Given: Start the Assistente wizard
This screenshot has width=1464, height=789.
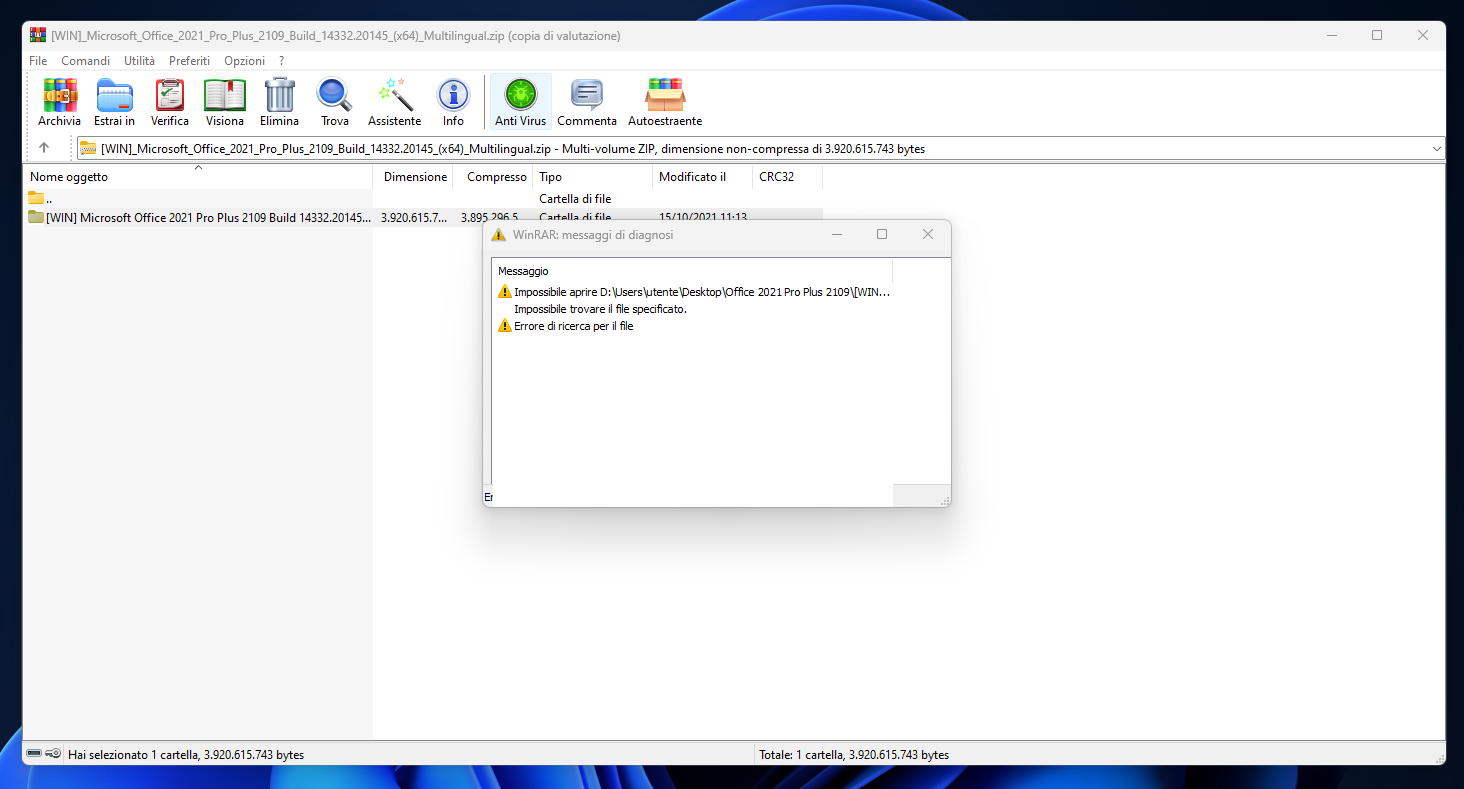Looking at the screenshot, I should click(x=394, y=102).
